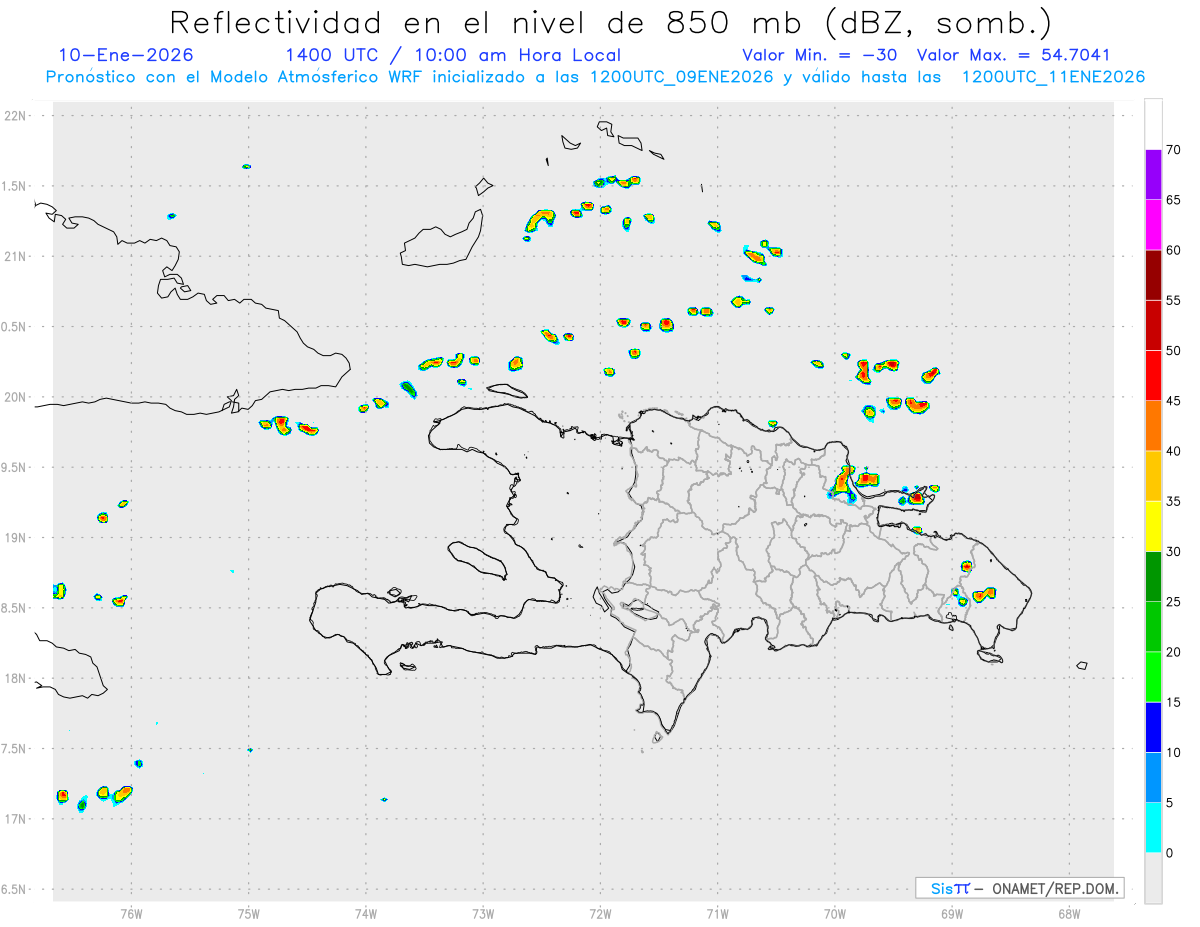Select the '76W' longitude label
Viewport: 1200px width, 927px height.
pos(131,913)
